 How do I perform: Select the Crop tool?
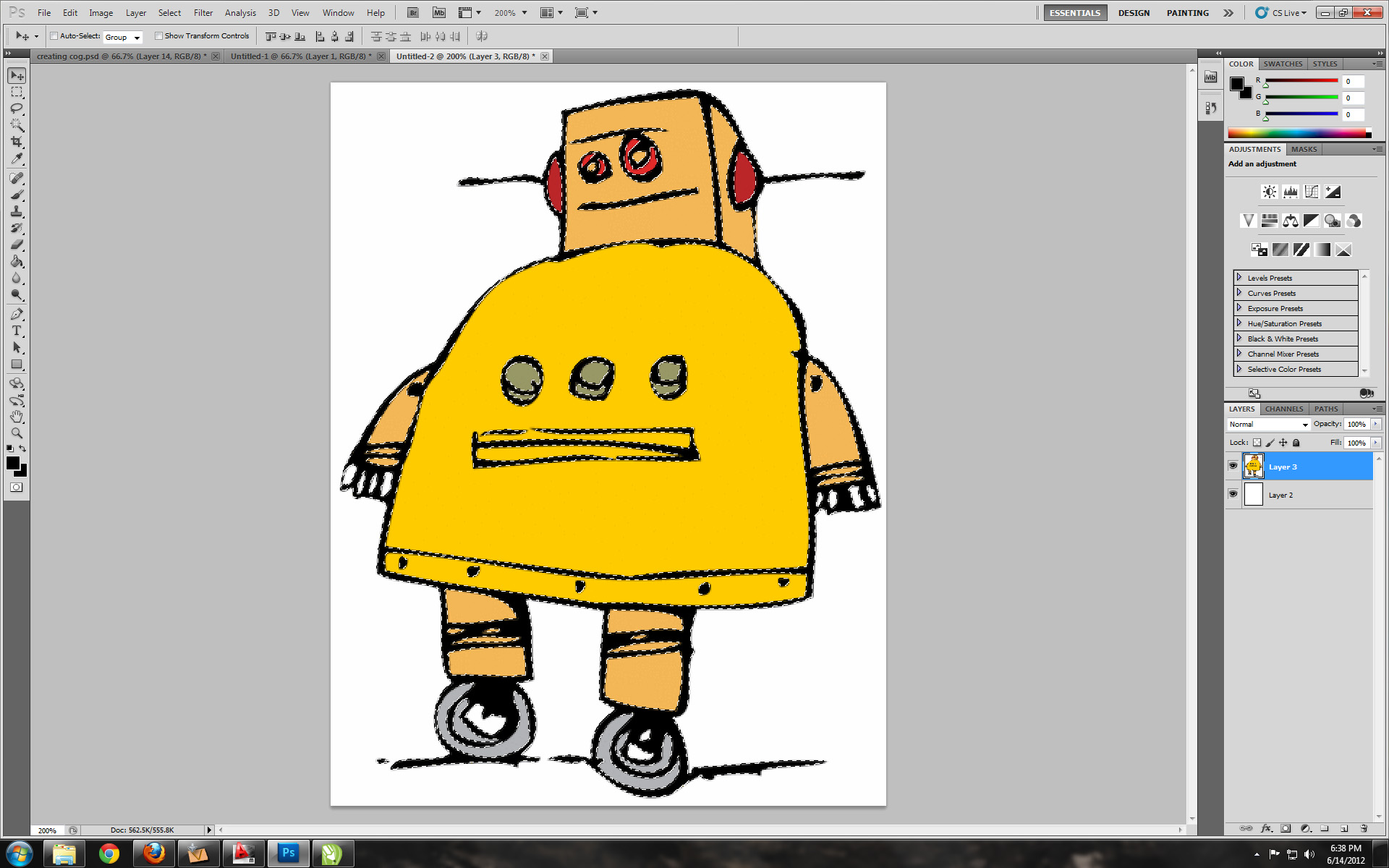tap(17, 142)
